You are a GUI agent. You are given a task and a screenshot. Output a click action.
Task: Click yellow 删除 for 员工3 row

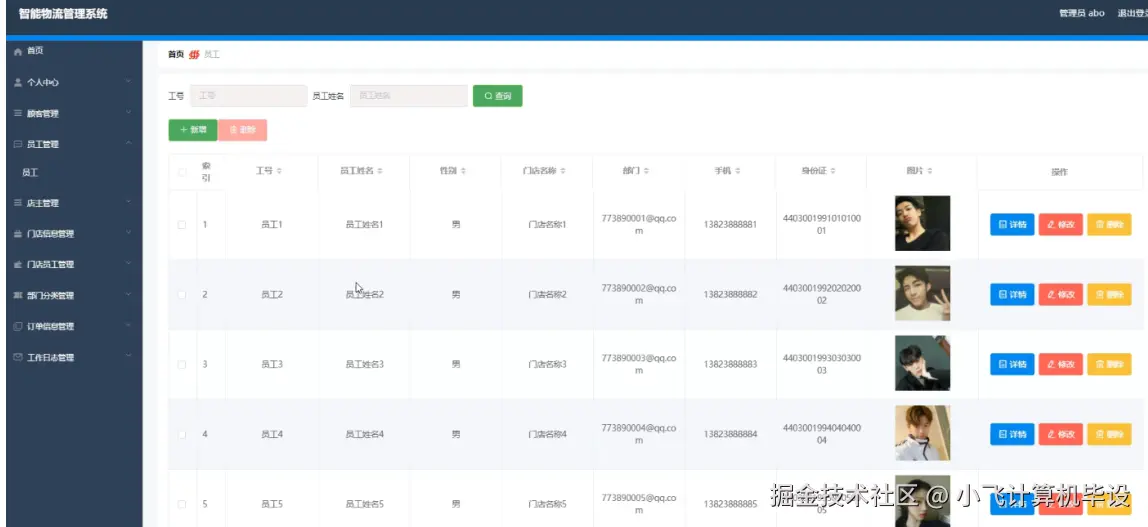[x=1109, y=365]
